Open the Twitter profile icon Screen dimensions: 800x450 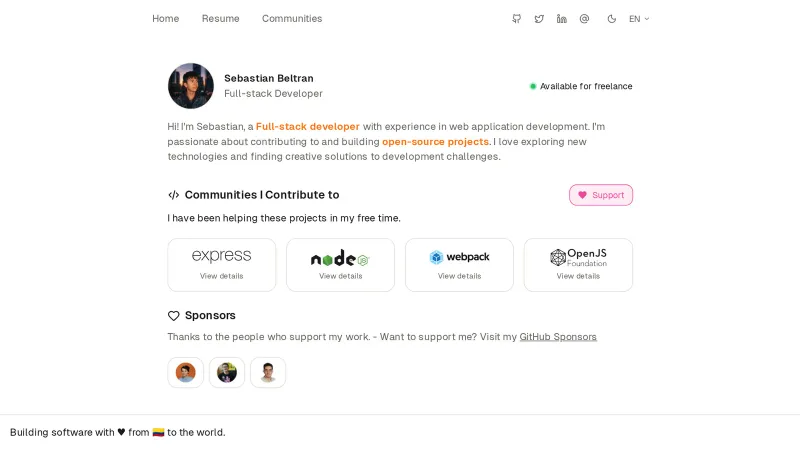[x=539, y=19]
